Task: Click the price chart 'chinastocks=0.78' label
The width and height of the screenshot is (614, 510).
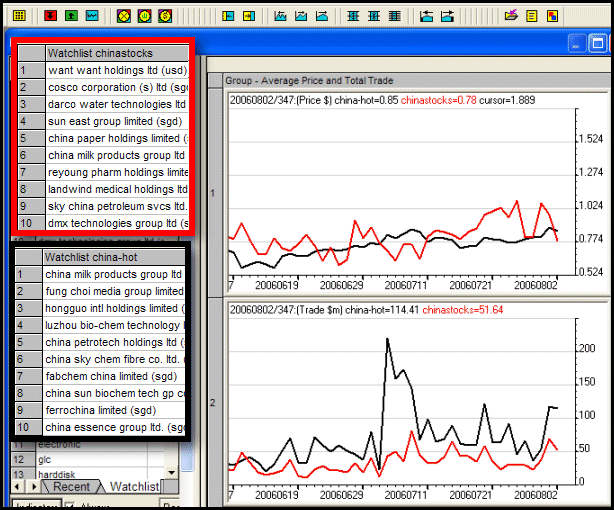Action: [x=439, y=100]
